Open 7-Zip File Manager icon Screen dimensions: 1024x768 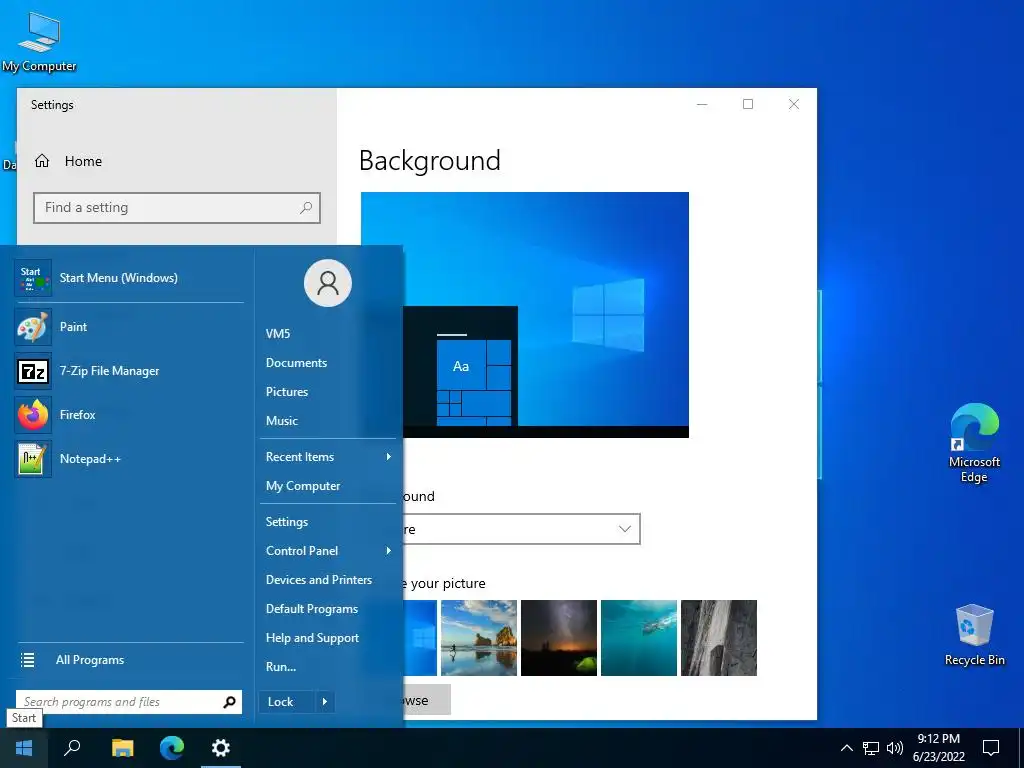(33, 371)
